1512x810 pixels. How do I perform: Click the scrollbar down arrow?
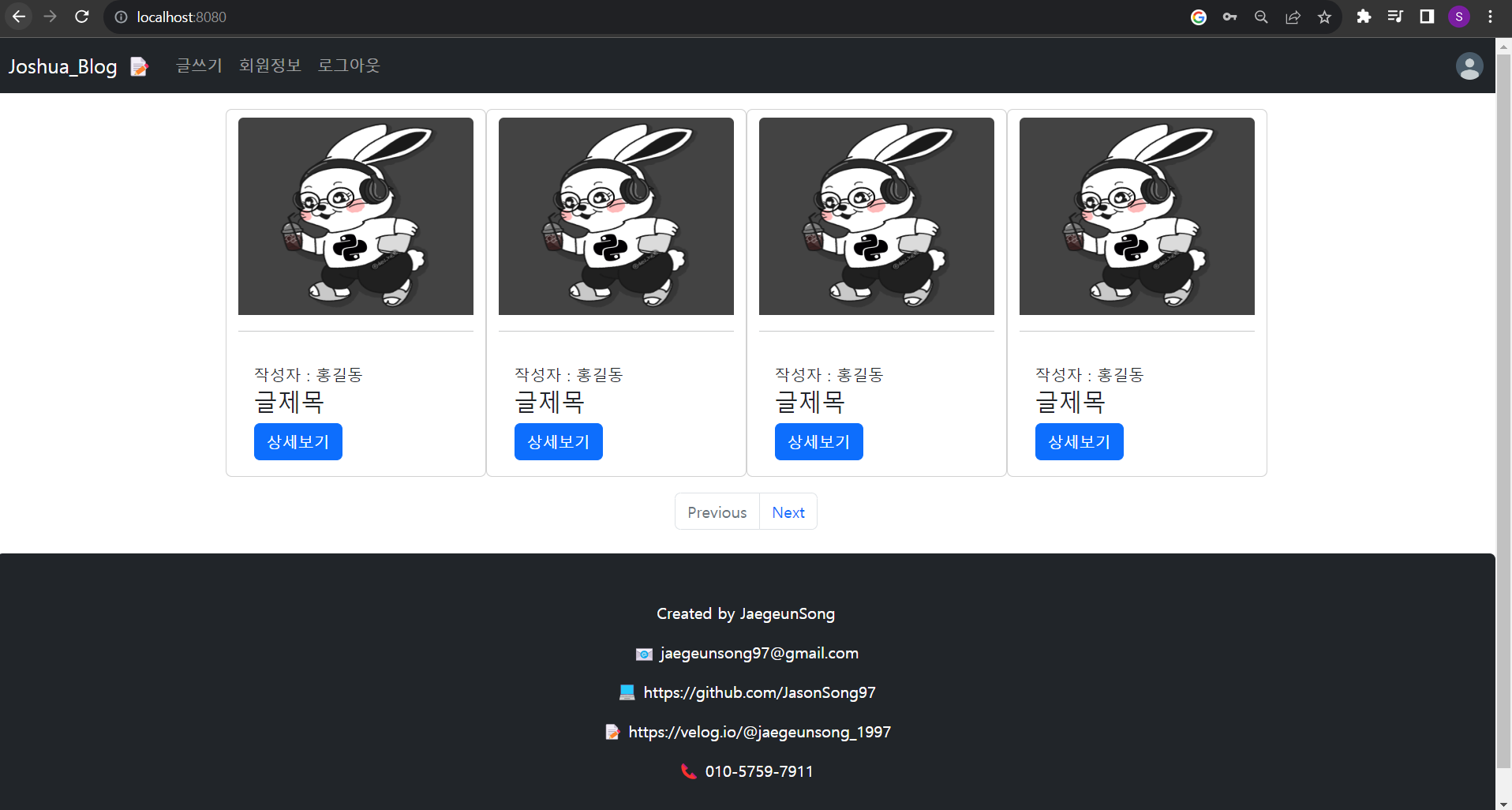[x=1503, y=803]
